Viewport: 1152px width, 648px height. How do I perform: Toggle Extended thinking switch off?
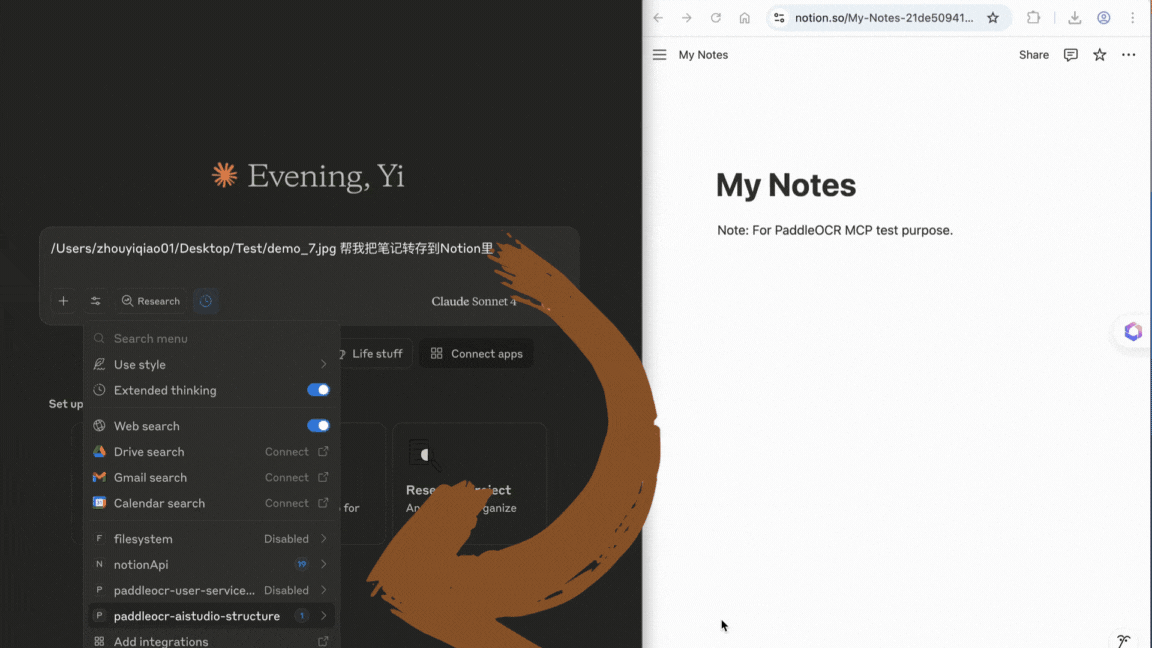coord(318,390)
